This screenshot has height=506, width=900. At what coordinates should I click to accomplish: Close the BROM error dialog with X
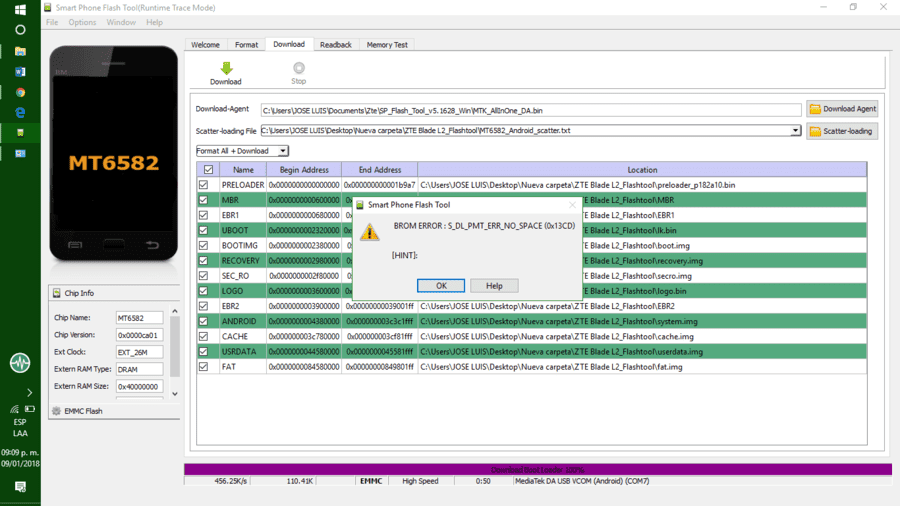(572, 205)
